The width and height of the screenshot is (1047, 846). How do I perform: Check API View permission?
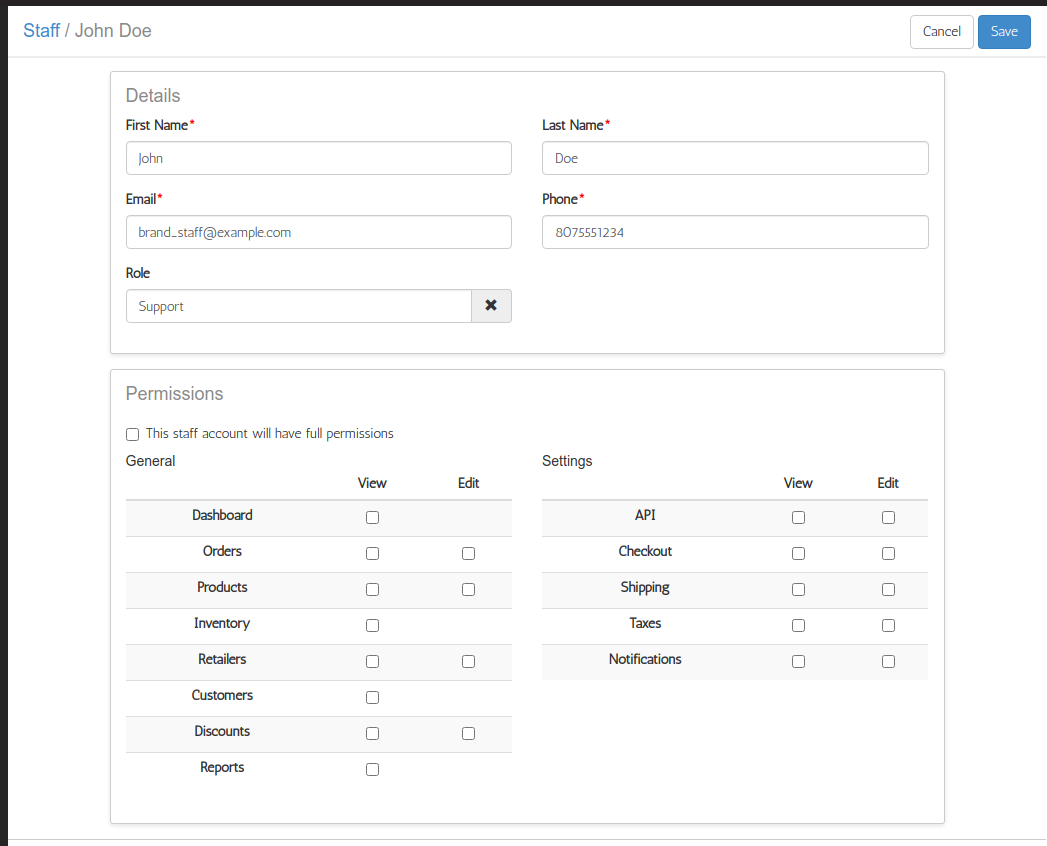(x=799, y=517)
